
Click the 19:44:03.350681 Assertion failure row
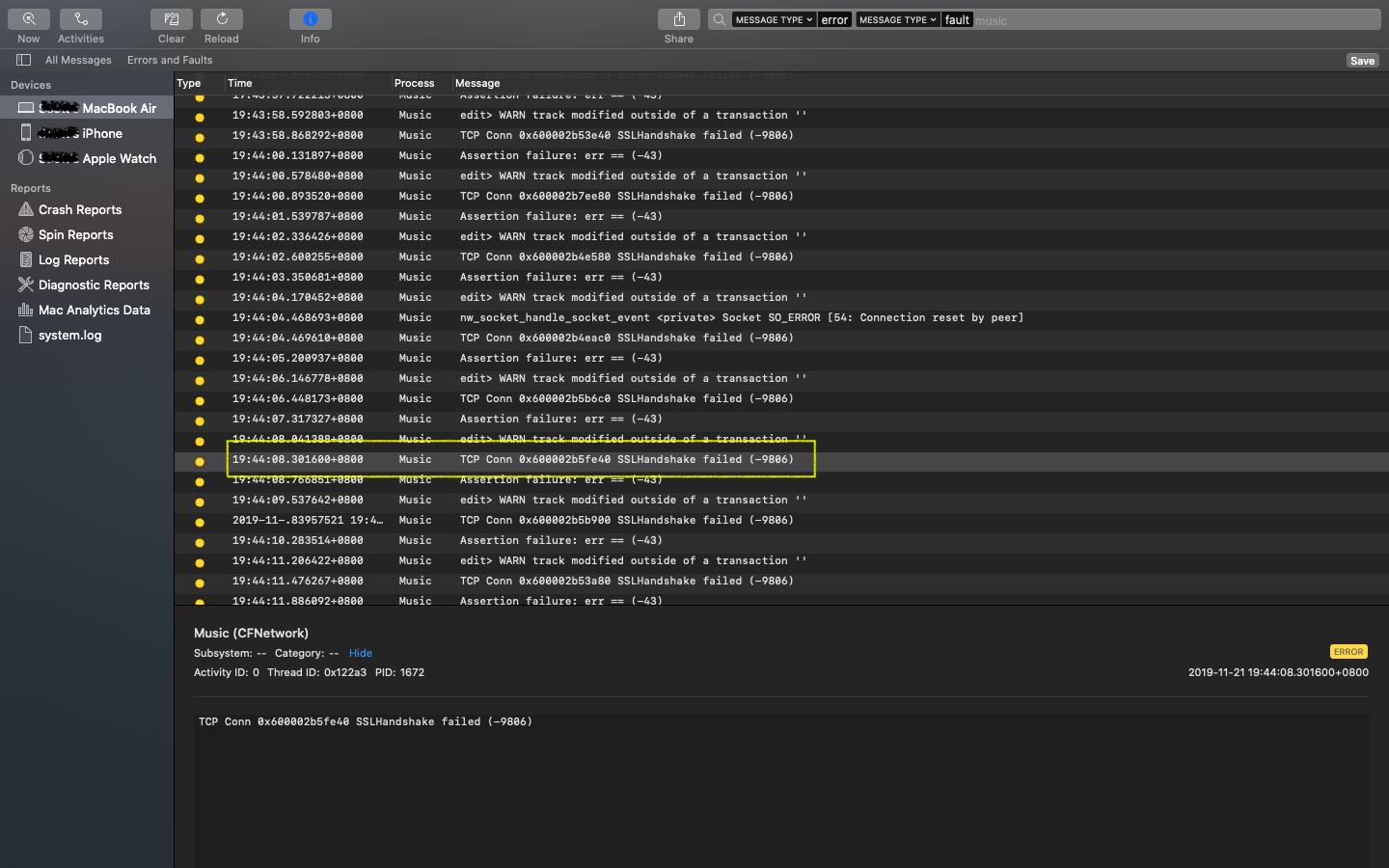point(781,277)
